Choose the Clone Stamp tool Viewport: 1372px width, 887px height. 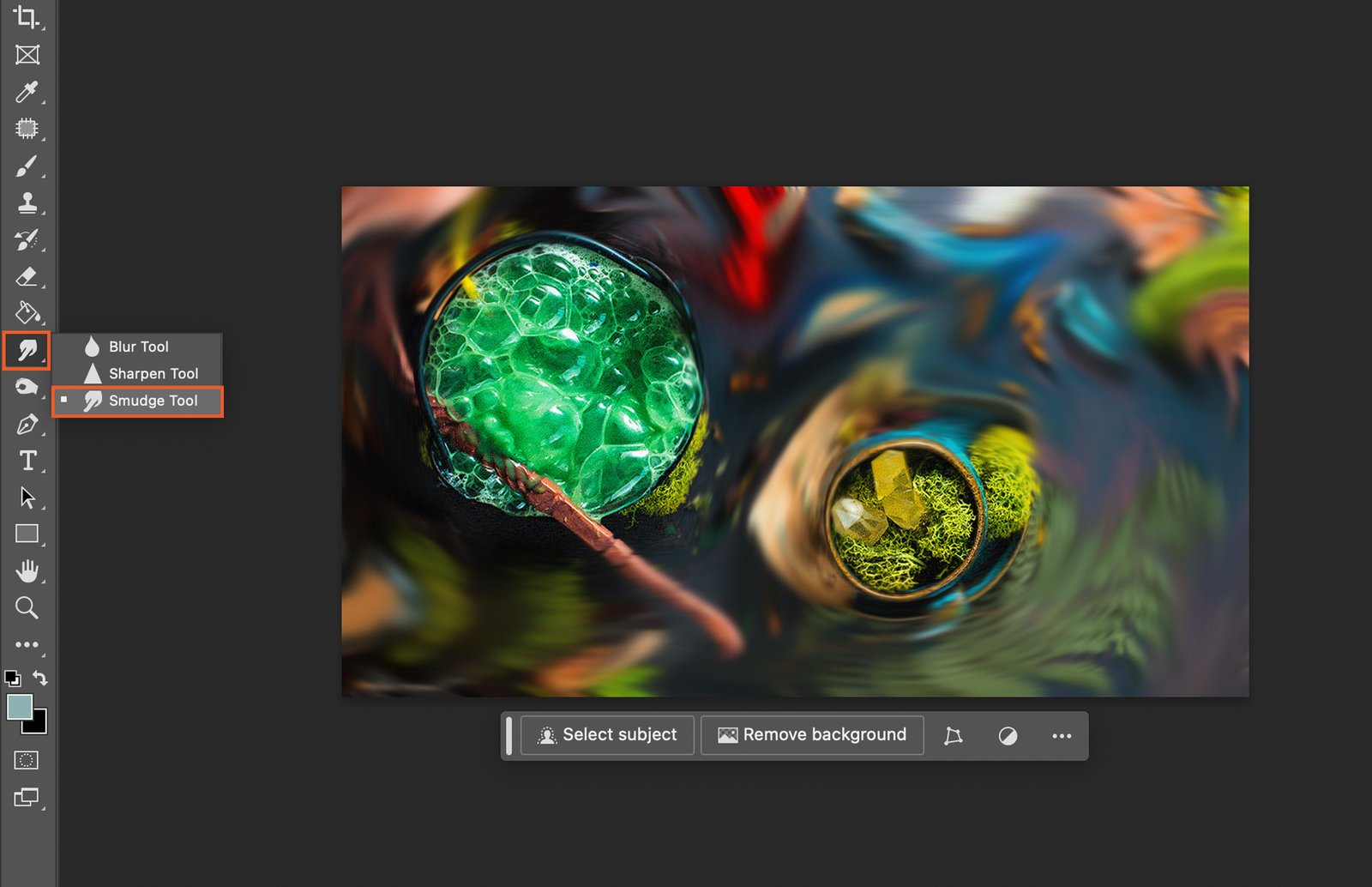tap(27, 202)
